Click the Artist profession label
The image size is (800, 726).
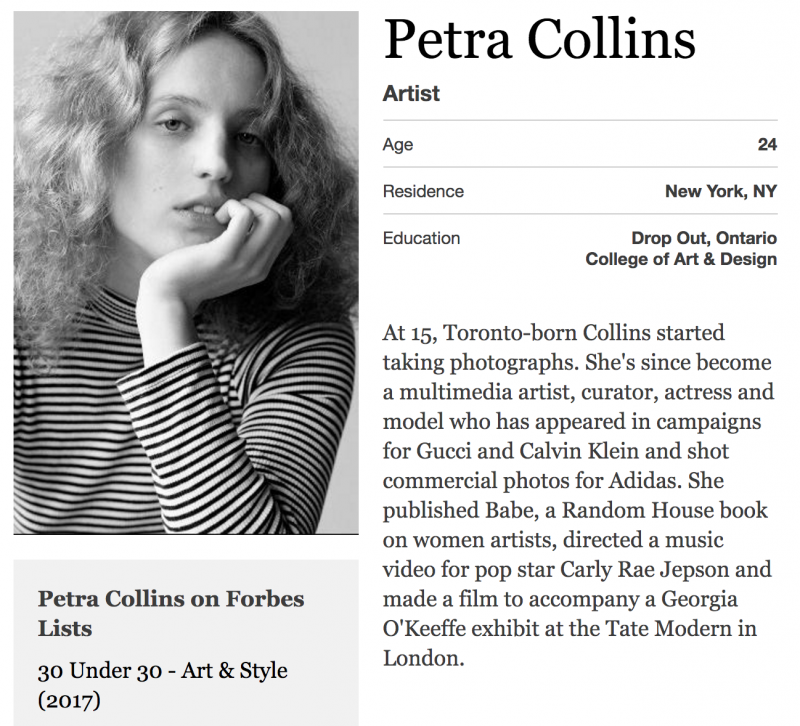pyautogui.click(x=411, y=93)
